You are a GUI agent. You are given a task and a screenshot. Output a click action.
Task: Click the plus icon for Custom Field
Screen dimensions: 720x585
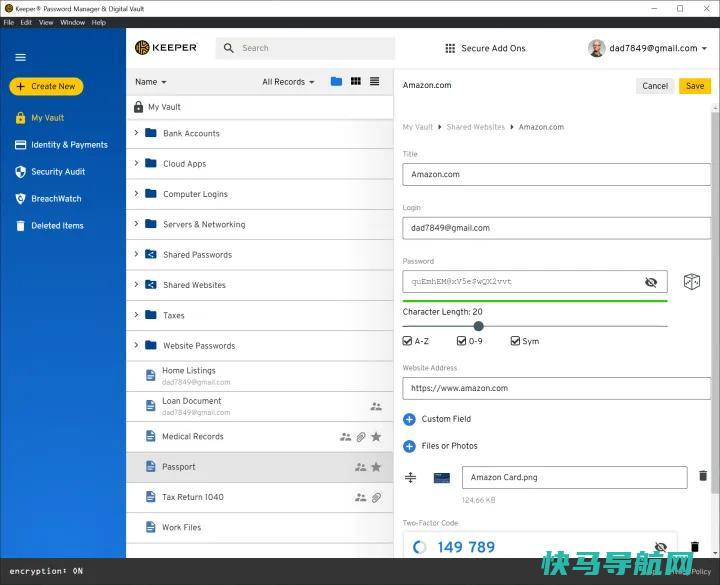pos(409,419)
